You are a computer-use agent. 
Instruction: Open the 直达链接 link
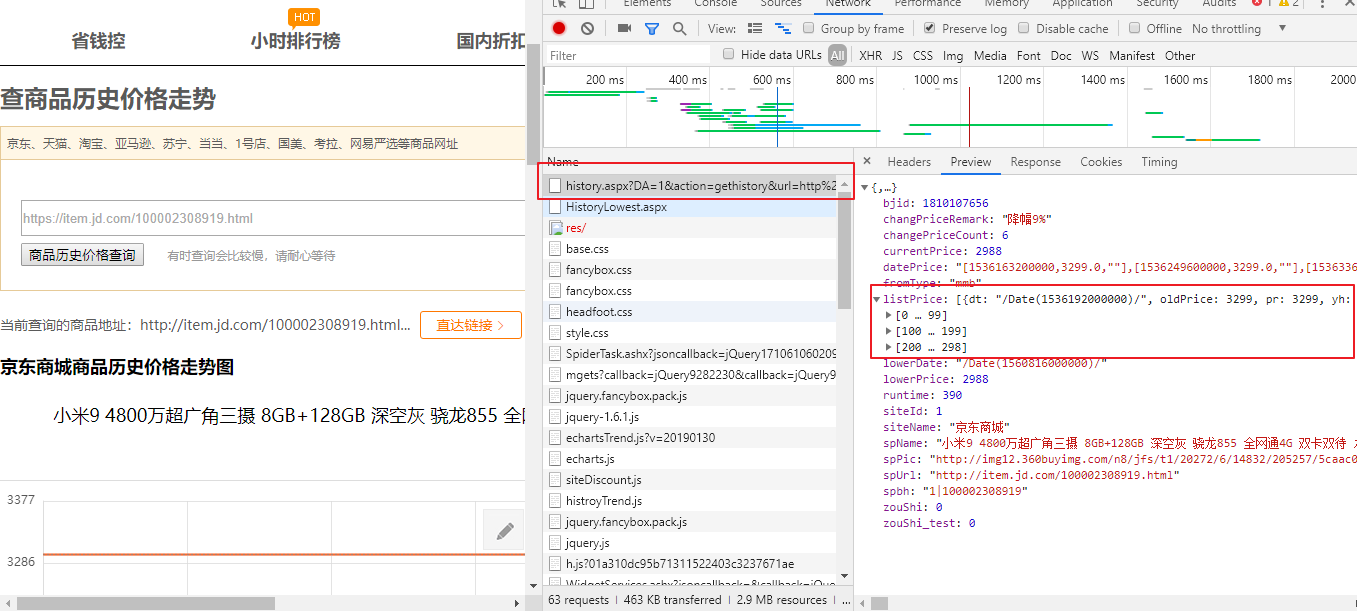pos(471,325)
